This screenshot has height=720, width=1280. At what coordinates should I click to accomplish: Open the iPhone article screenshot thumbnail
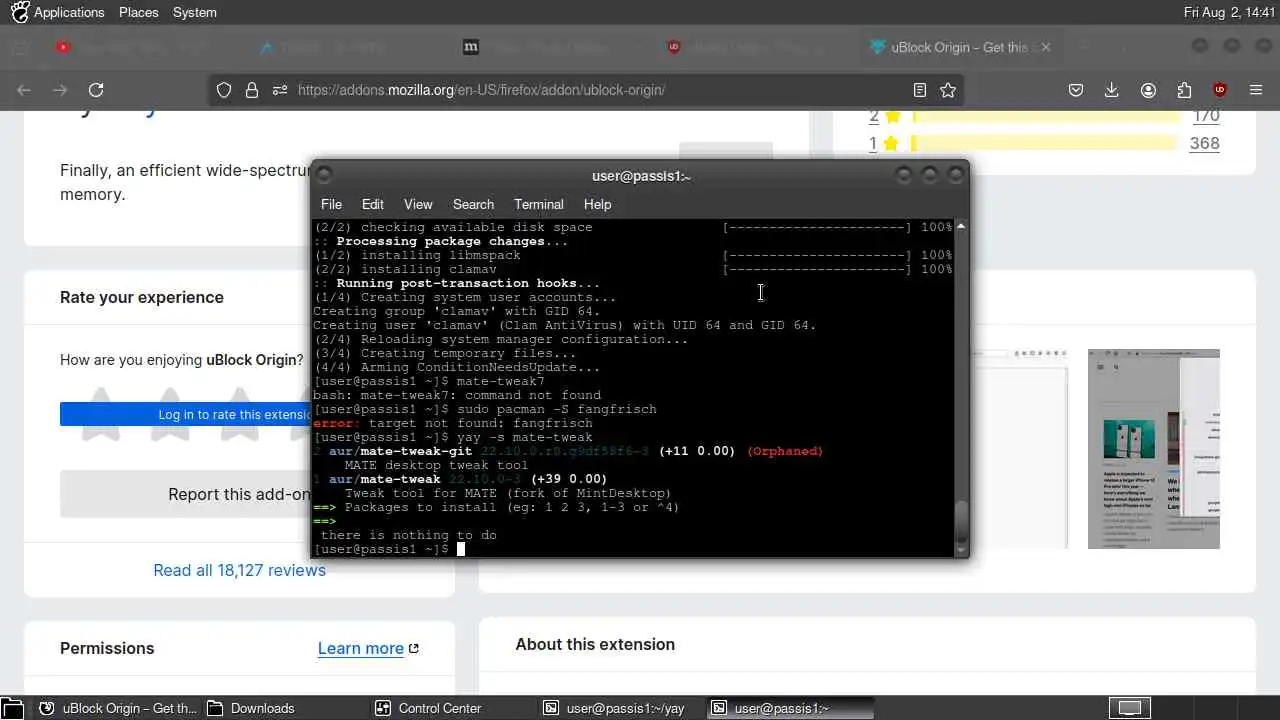coord(1153,448)
